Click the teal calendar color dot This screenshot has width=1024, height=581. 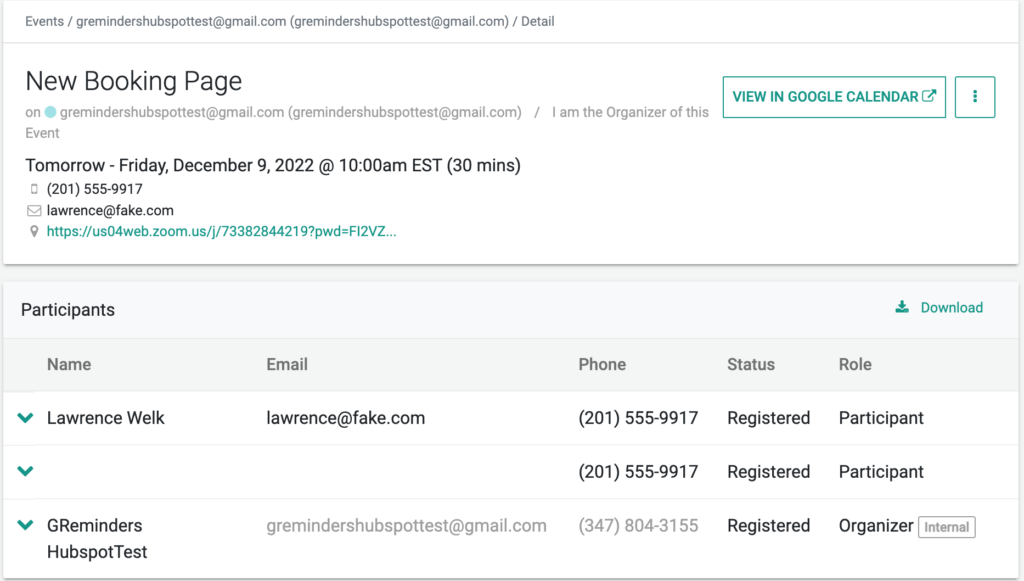coord(50,112)
